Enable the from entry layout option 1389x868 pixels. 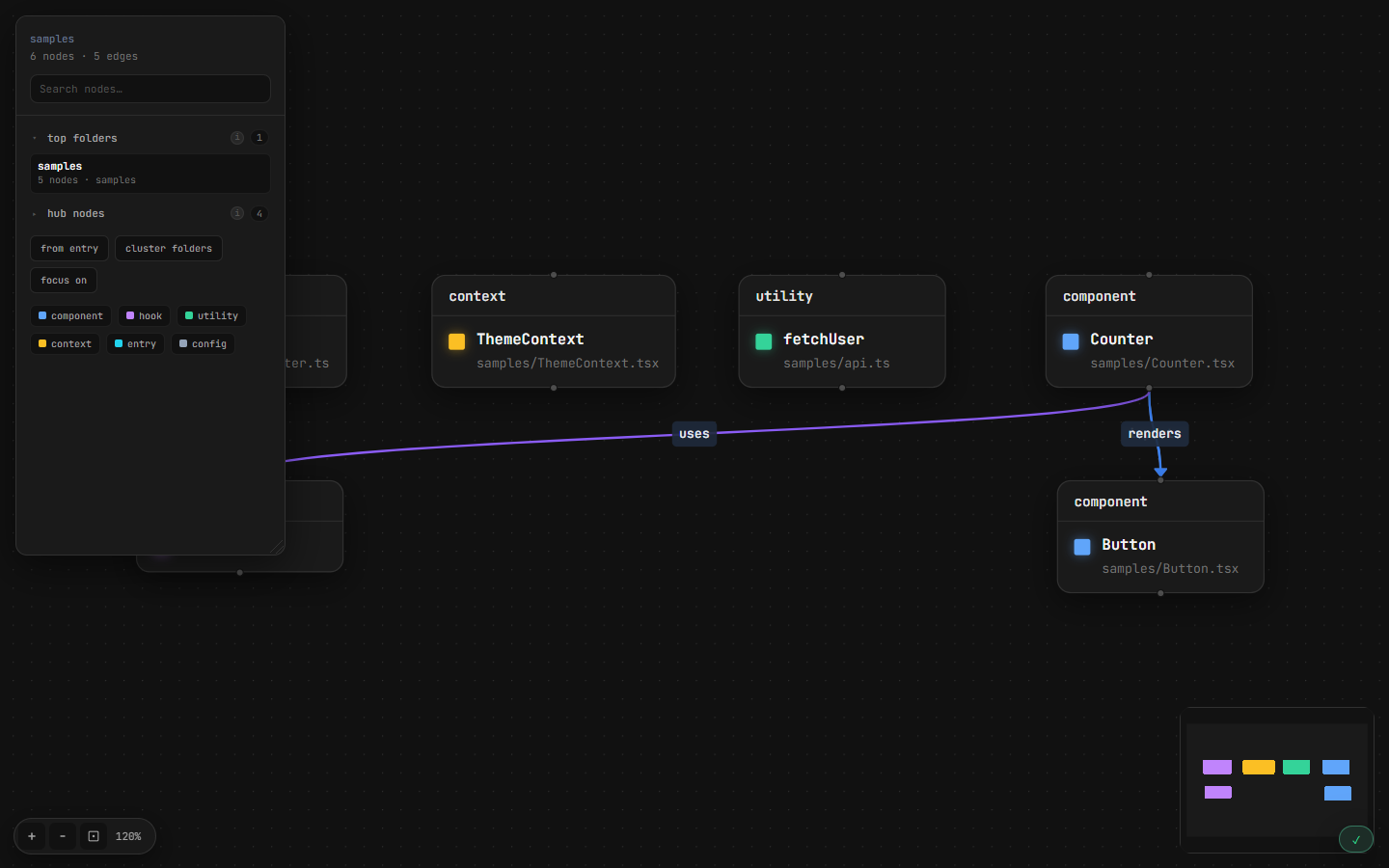point(69,249)
